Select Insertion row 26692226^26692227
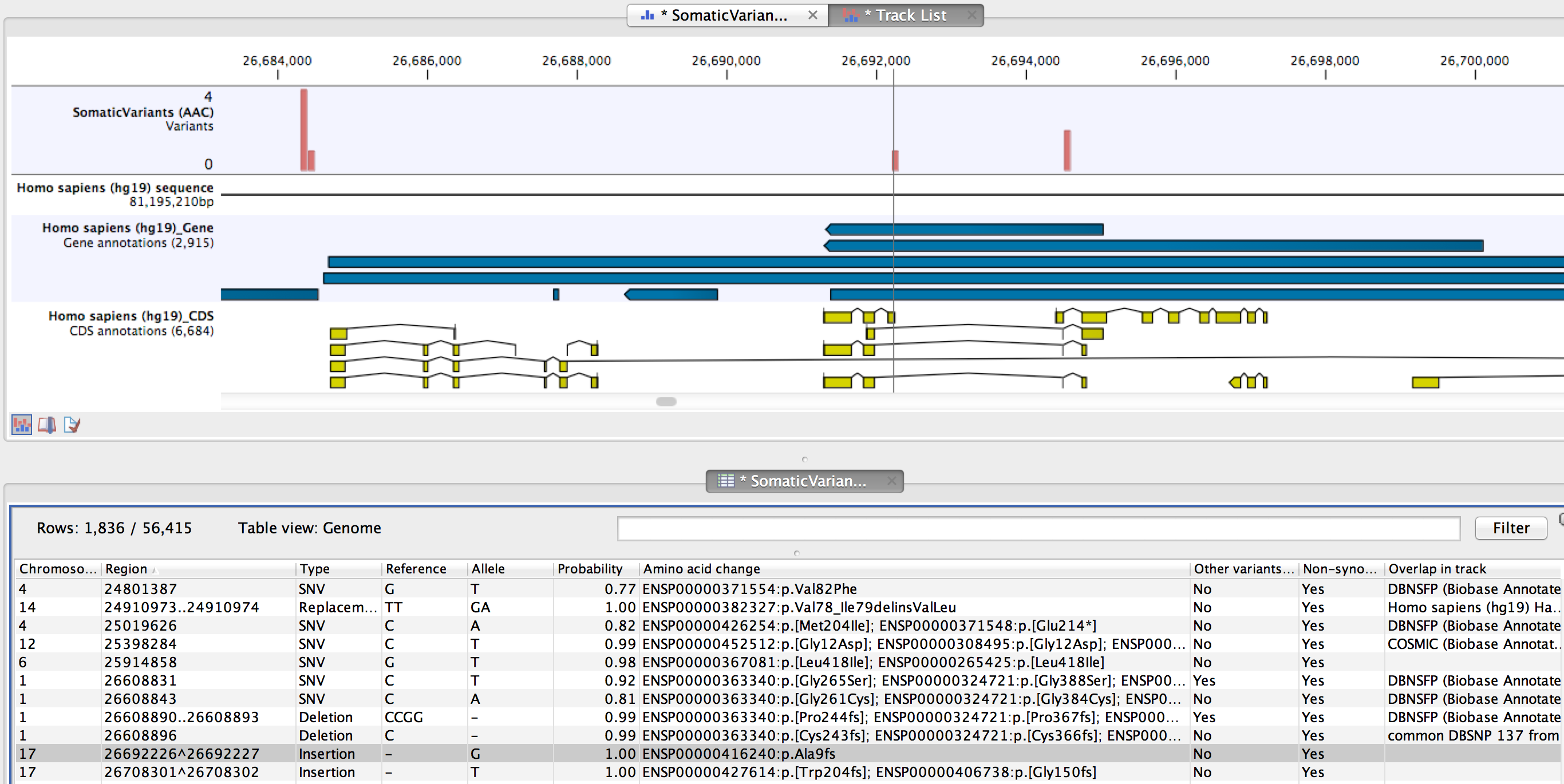The image size is (1564, 784). click(788, 754)
